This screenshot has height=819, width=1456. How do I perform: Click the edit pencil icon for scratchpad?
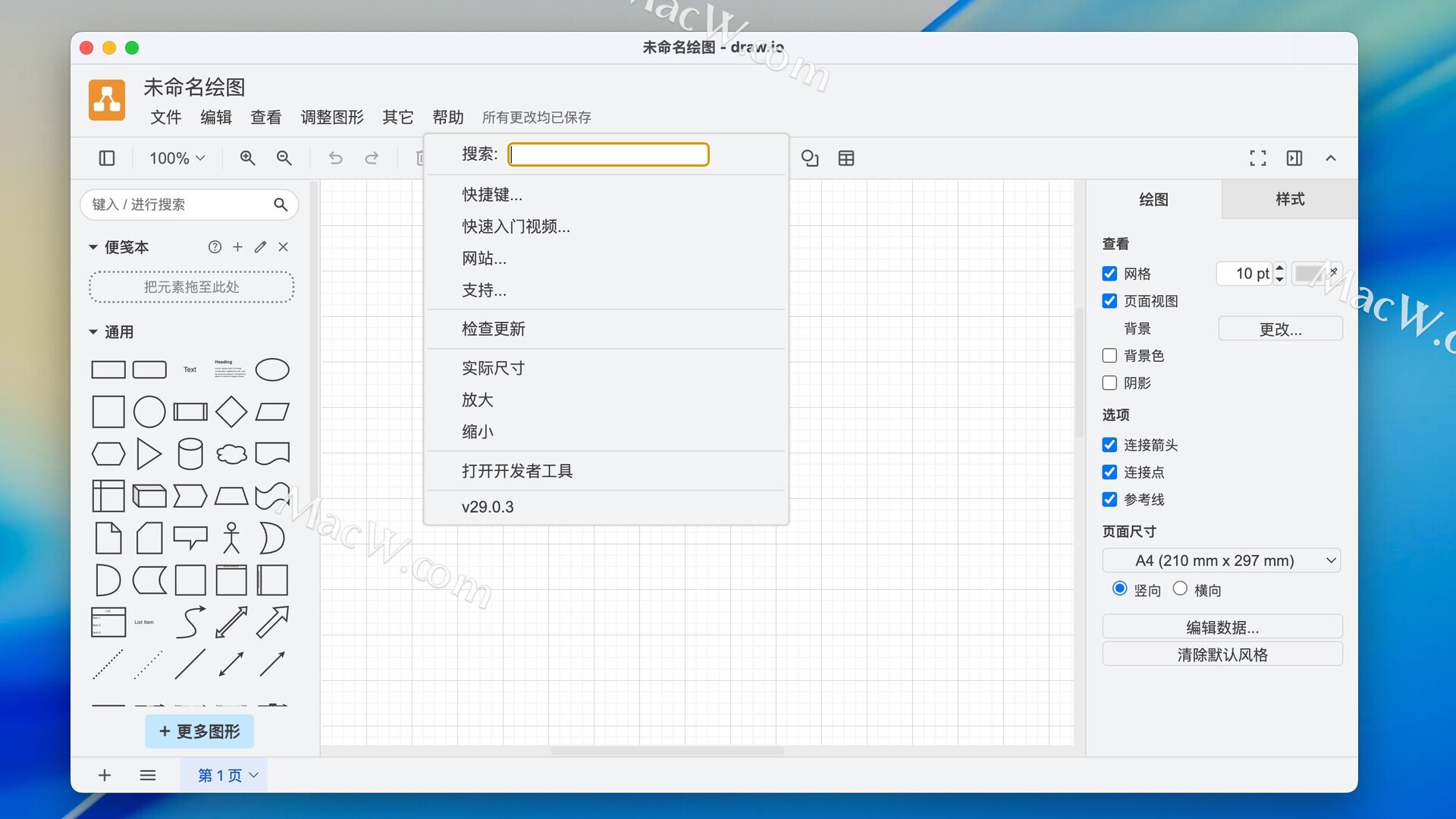pyautogui.click(x=260, y=247)
